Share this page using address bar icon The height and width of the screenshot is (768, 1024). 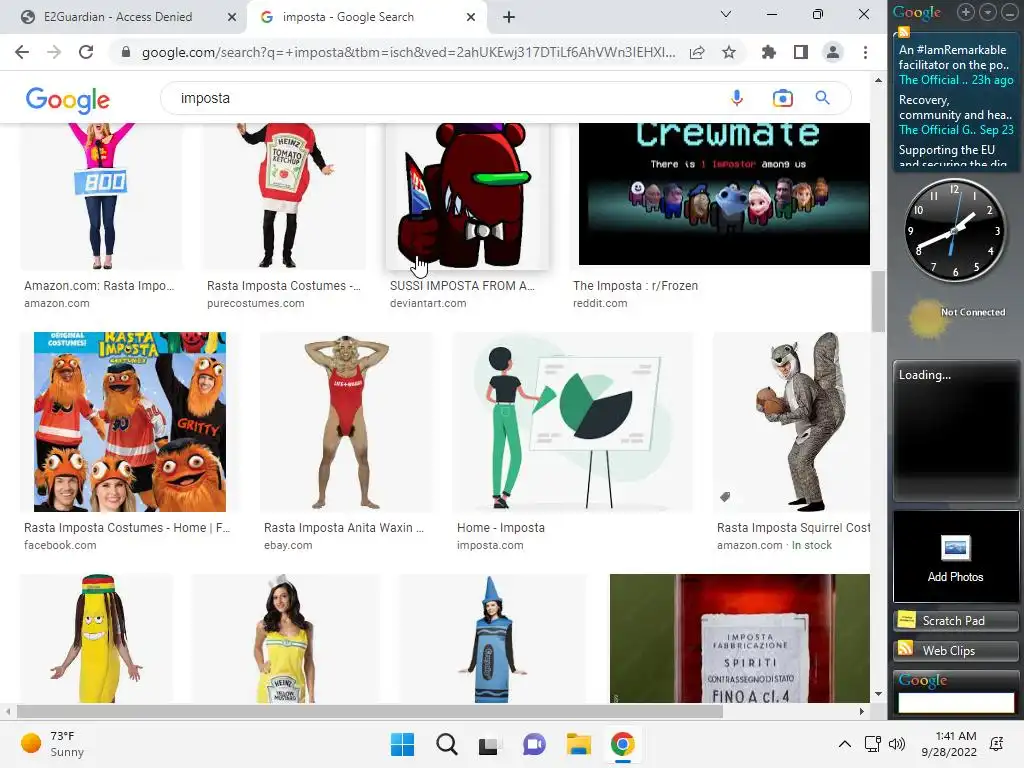[x=697, y=52]
